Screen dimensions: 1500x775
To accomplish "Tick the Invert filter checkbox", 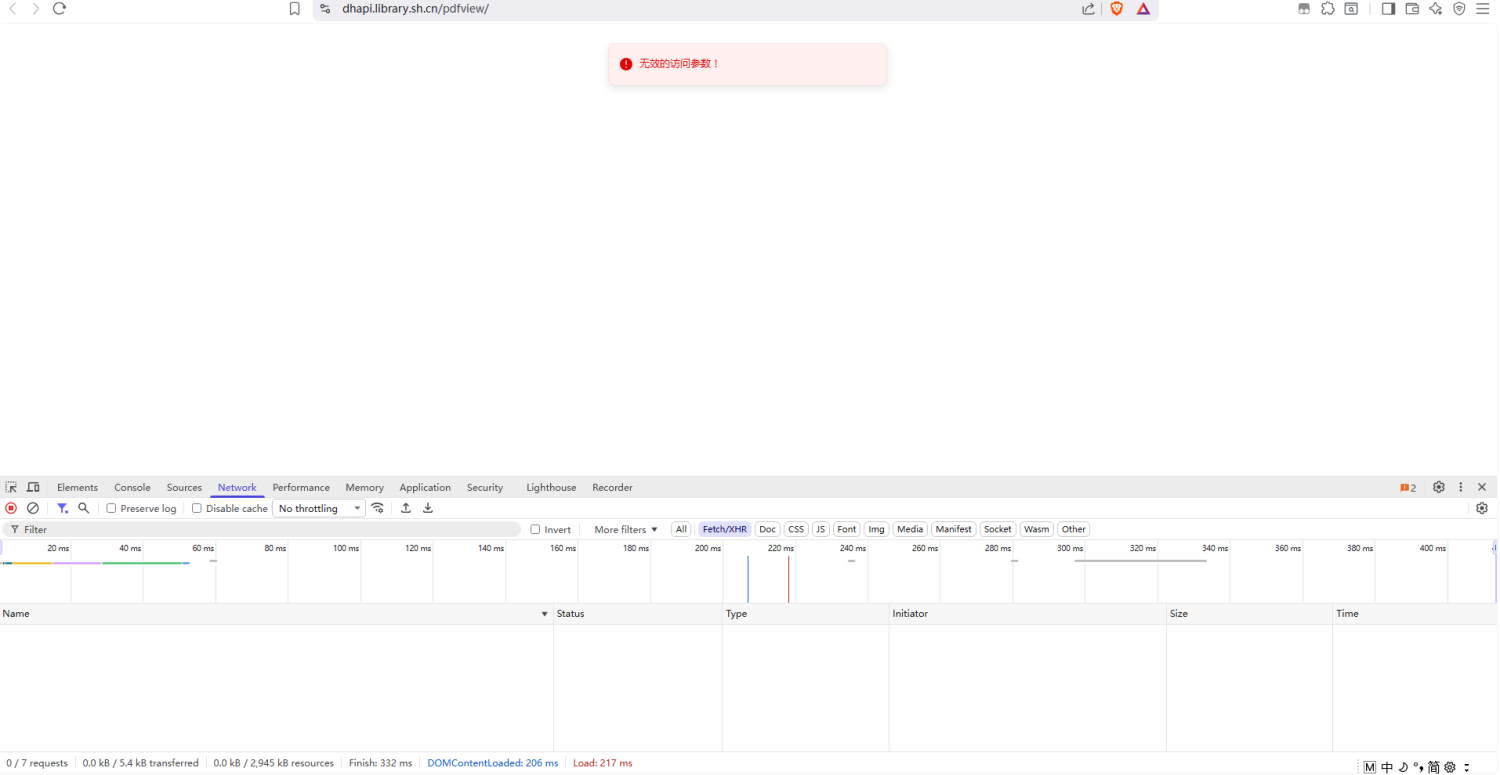I will click(x=535, y=529).
